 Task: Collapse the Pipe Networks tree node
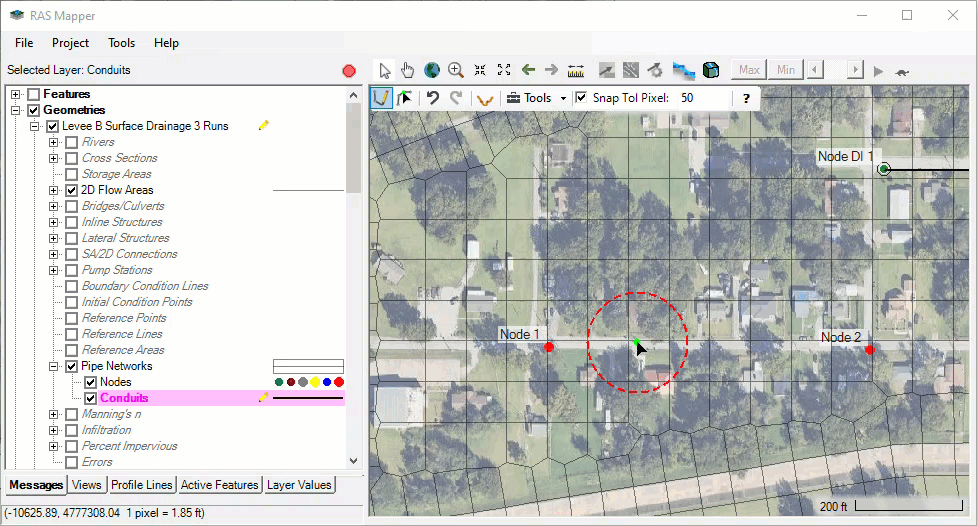(54, 366)
